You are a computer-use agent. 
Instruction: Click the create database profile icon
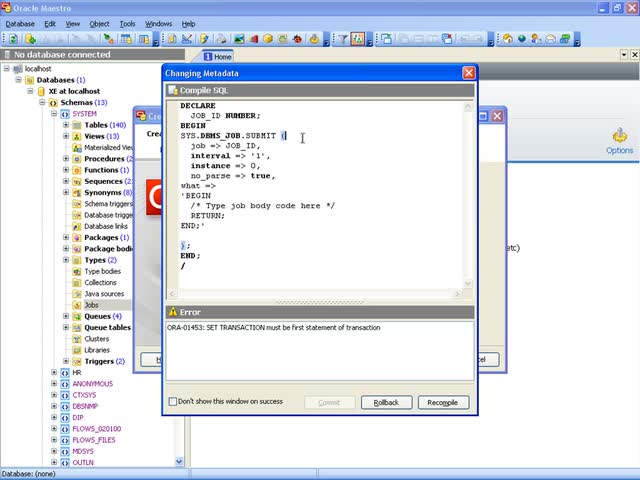pyautogui.click(x=31, y=39)
